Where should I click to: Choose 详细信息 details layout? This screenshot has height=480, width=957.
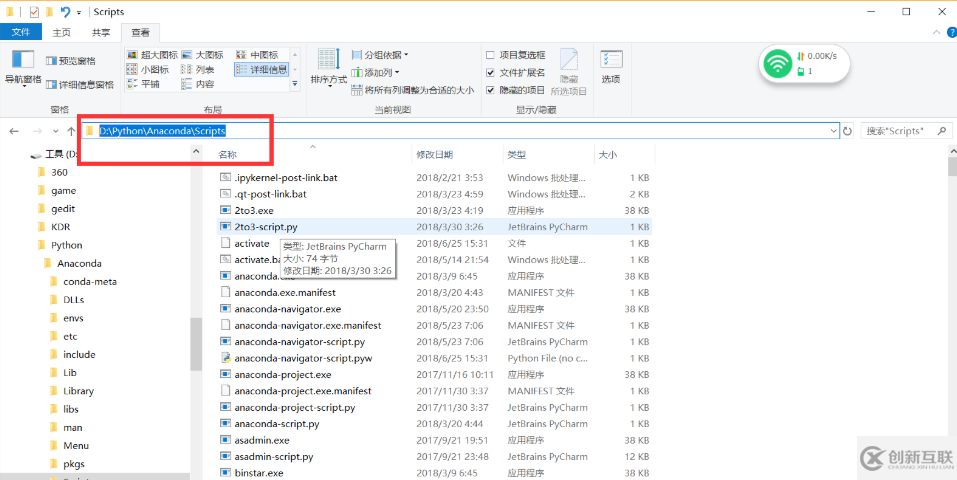pos(261,70)
